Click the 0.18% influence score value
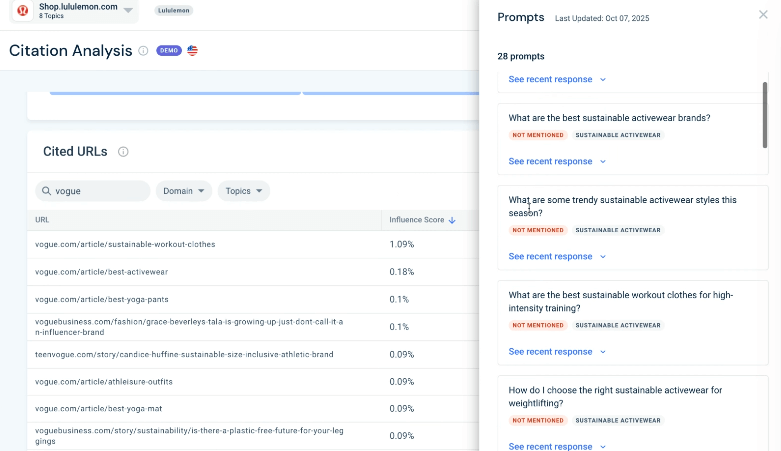Image resolution: width=781 pixels, height=451 pixels. 402,272
